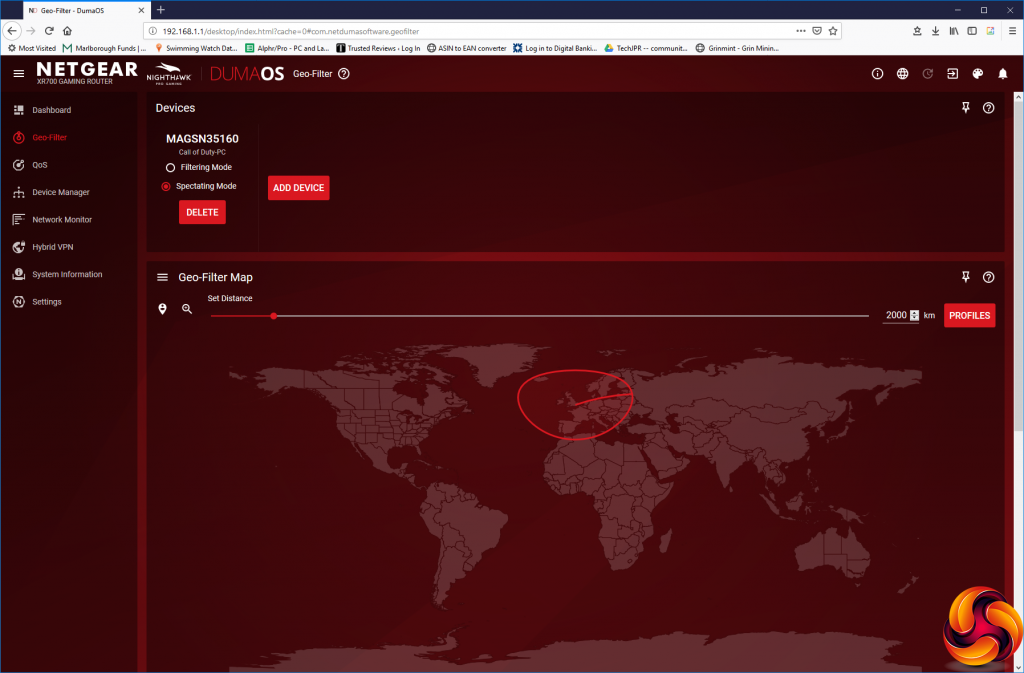Viewport: 1024px width, 673px height.
Task: Open Geo-Filter help icon in header
Action: (x=344, y=74)
